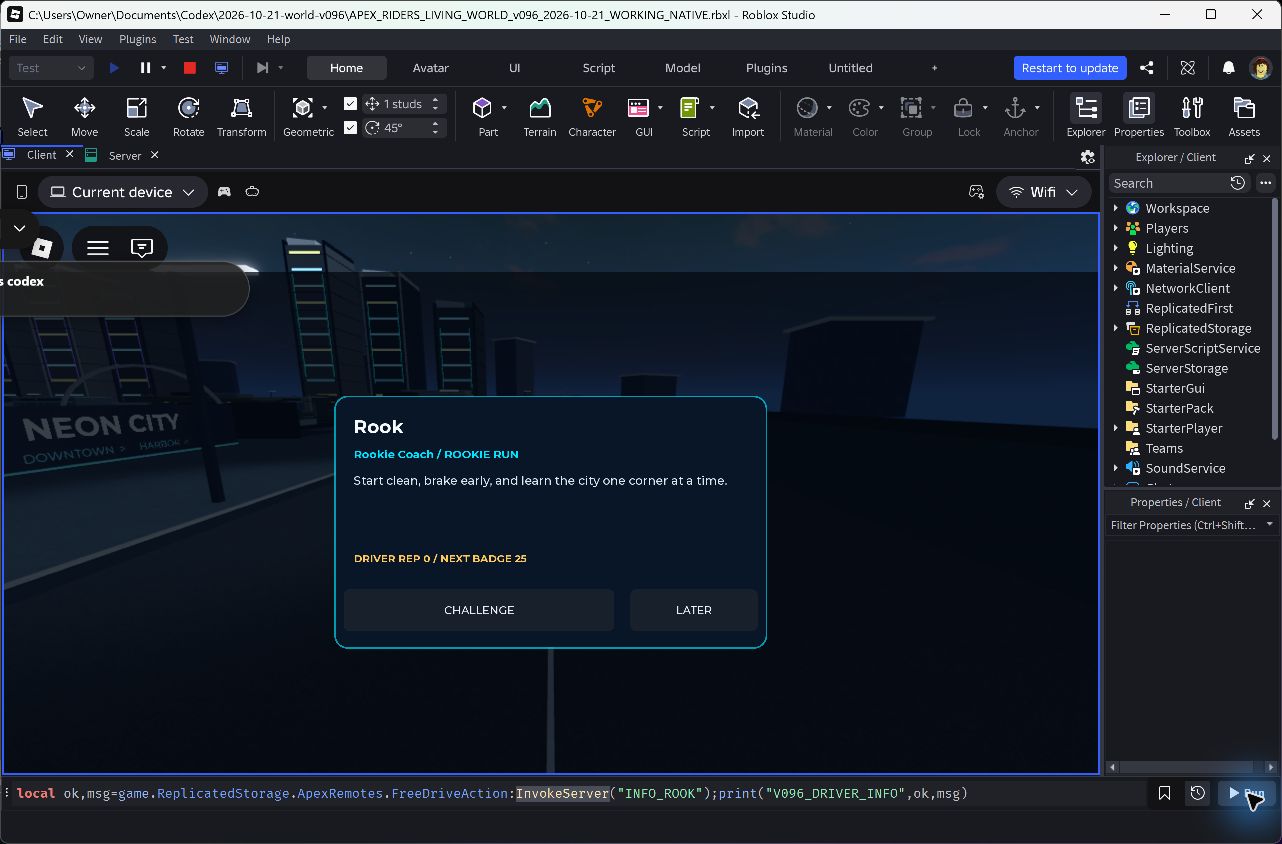Expand the StarterPlayer tree node
This screenshot has height=844, width=1282.
[x=1116, y=428]
